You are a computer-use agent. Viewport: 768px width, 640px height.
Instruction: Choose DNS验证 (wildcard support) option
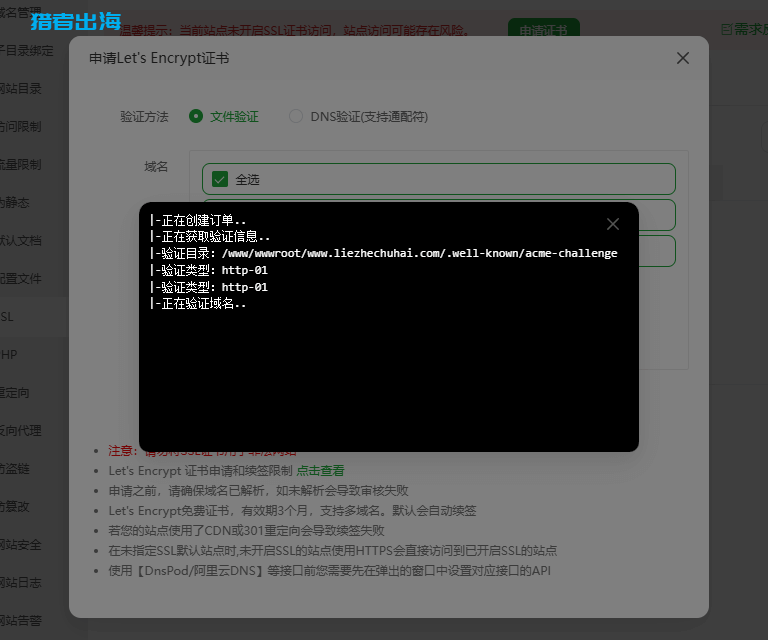[x=296, y=116]
